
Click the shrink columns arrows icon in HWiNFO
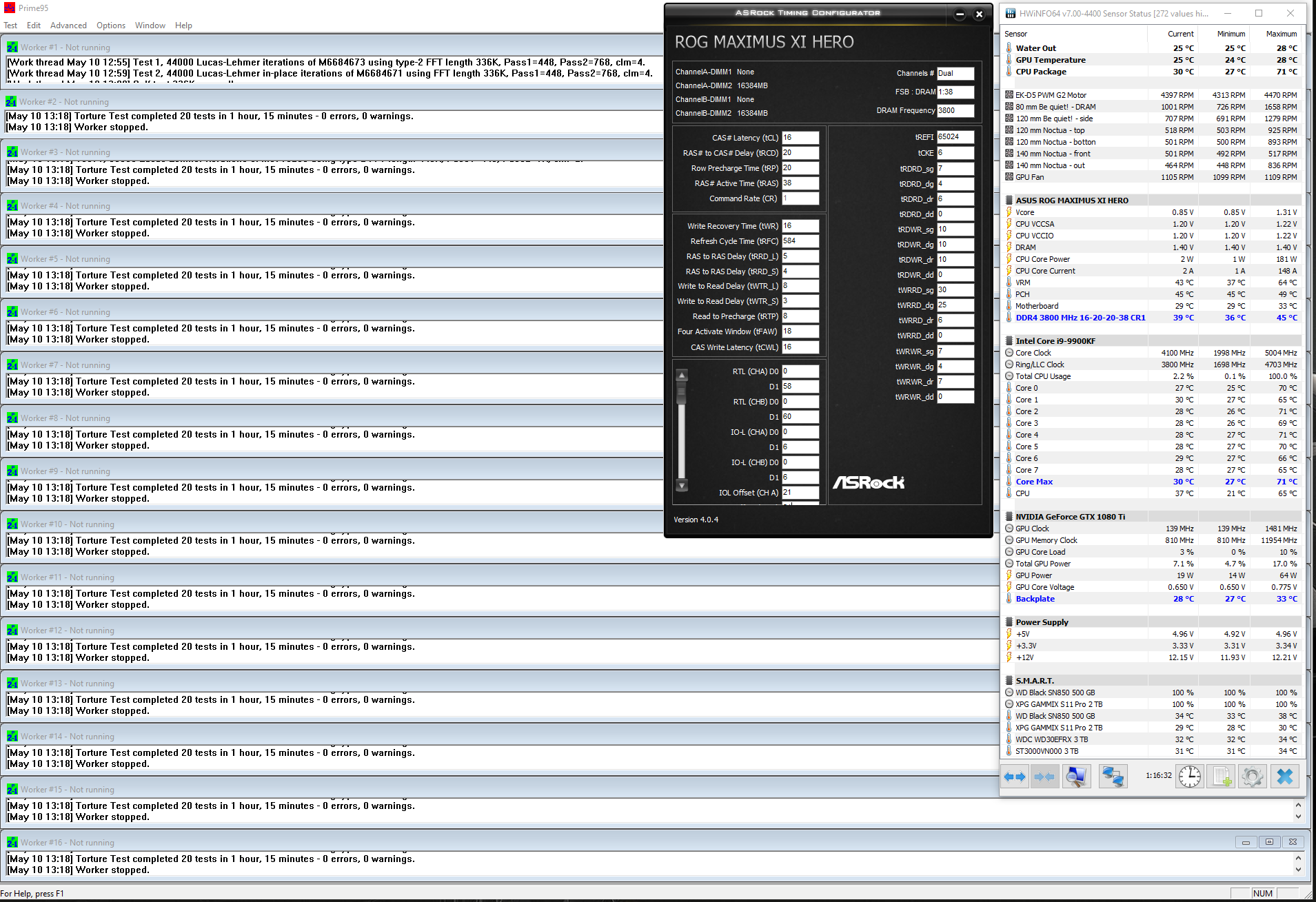1044,777
